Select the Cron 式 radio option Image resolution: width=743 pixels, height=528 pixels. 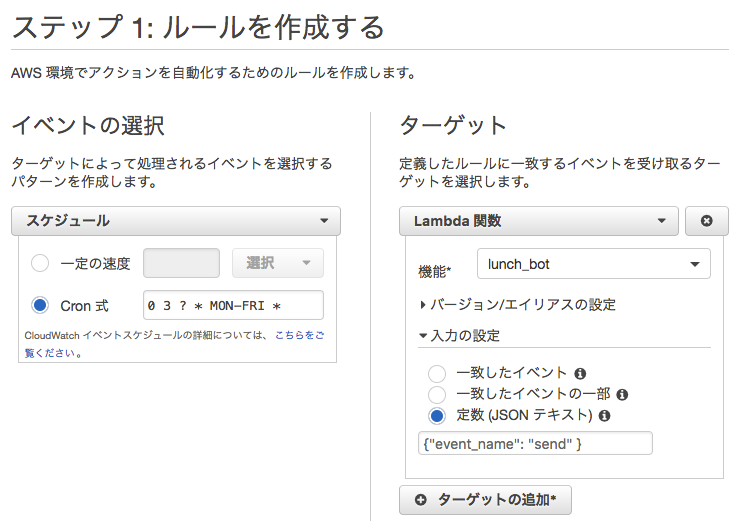[x=40, y=304]
